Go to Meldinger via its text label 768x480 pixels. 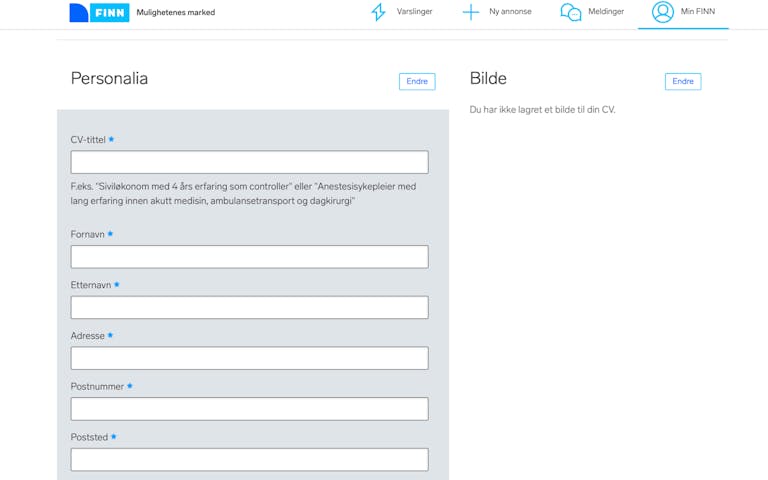pyautogui.click(x=606, y=12)
